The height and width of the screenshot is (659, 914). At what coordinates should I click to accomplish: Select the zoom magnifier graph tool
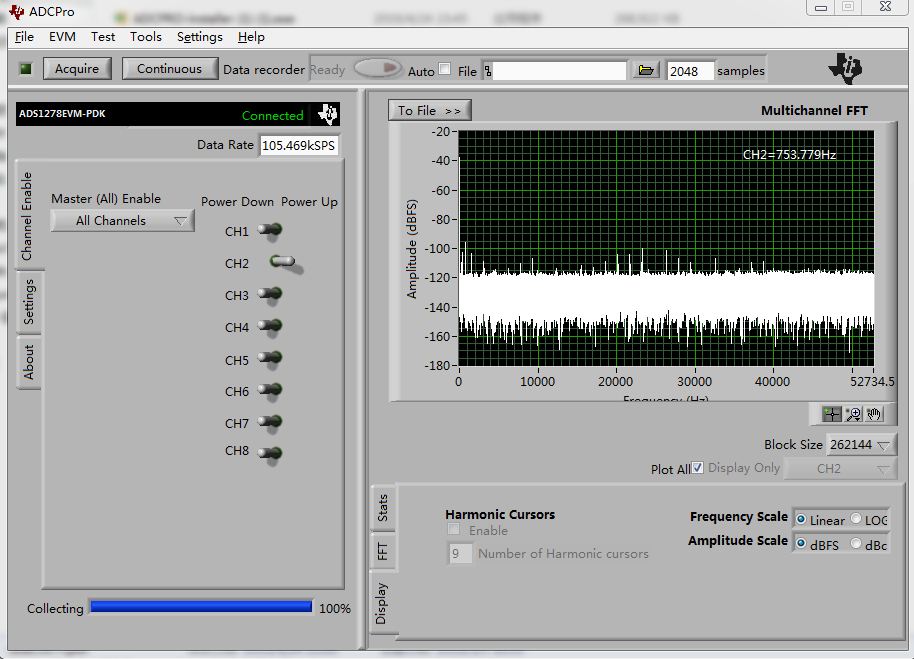coord(853,414)
